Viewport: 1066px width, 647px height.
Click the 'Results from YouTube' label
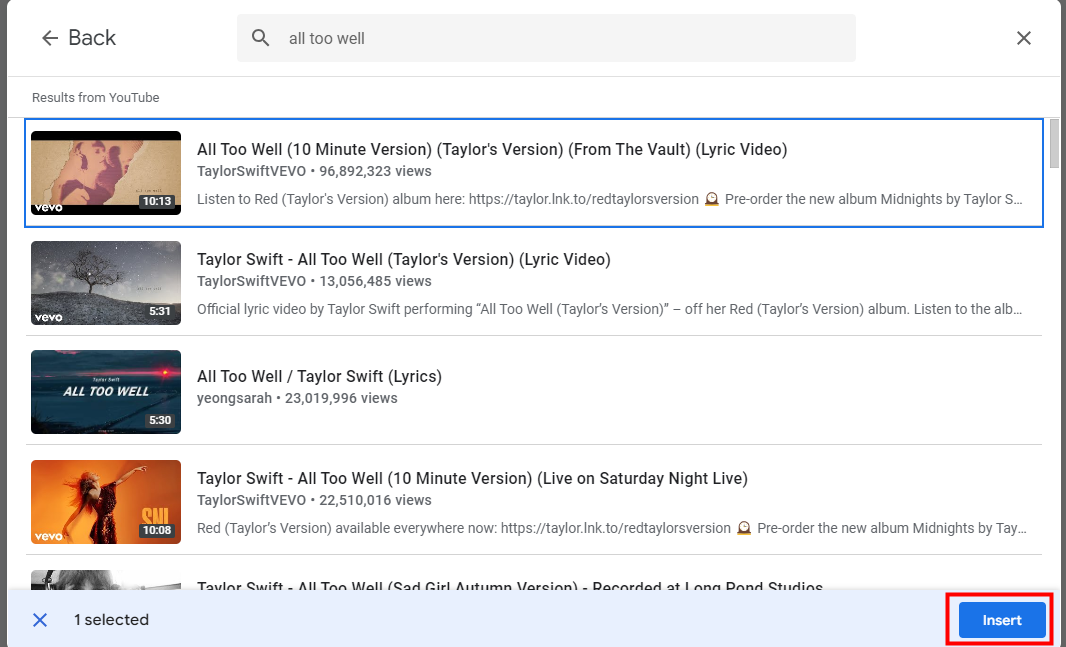[96, 98]
